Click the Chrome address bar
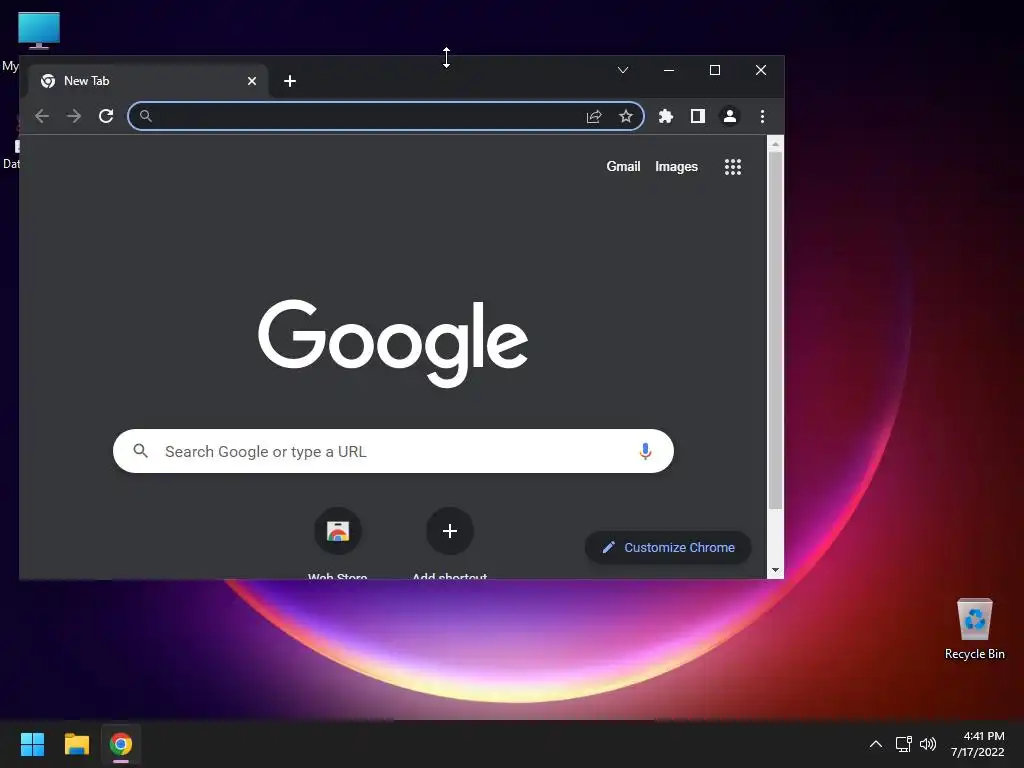This screenshot has width=1024, height=768. click(385, 116)
